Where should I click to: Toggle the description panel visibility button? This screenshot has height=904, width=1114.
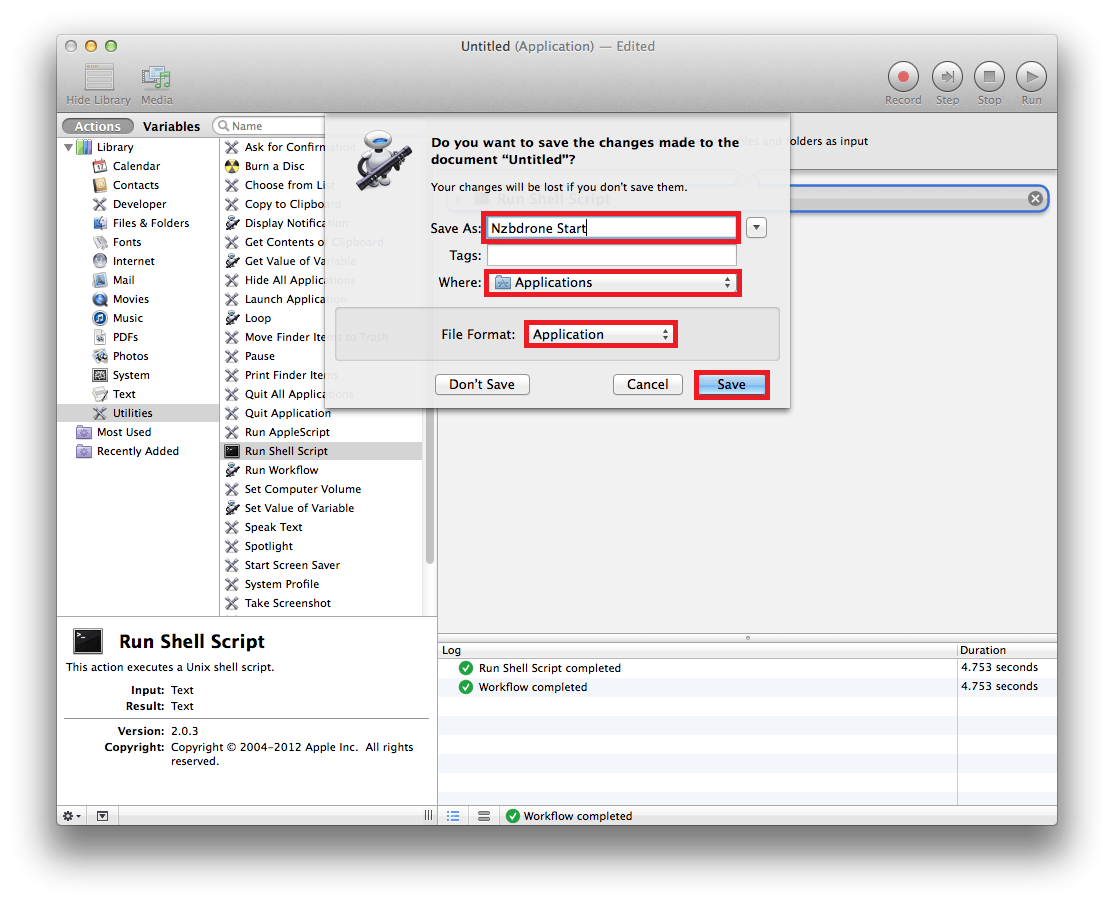[x=103, y=816]
